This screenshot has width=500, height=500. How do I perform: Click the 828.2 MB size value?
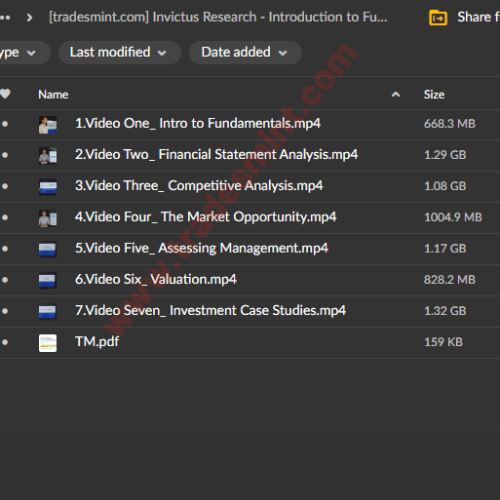point(450,280)
